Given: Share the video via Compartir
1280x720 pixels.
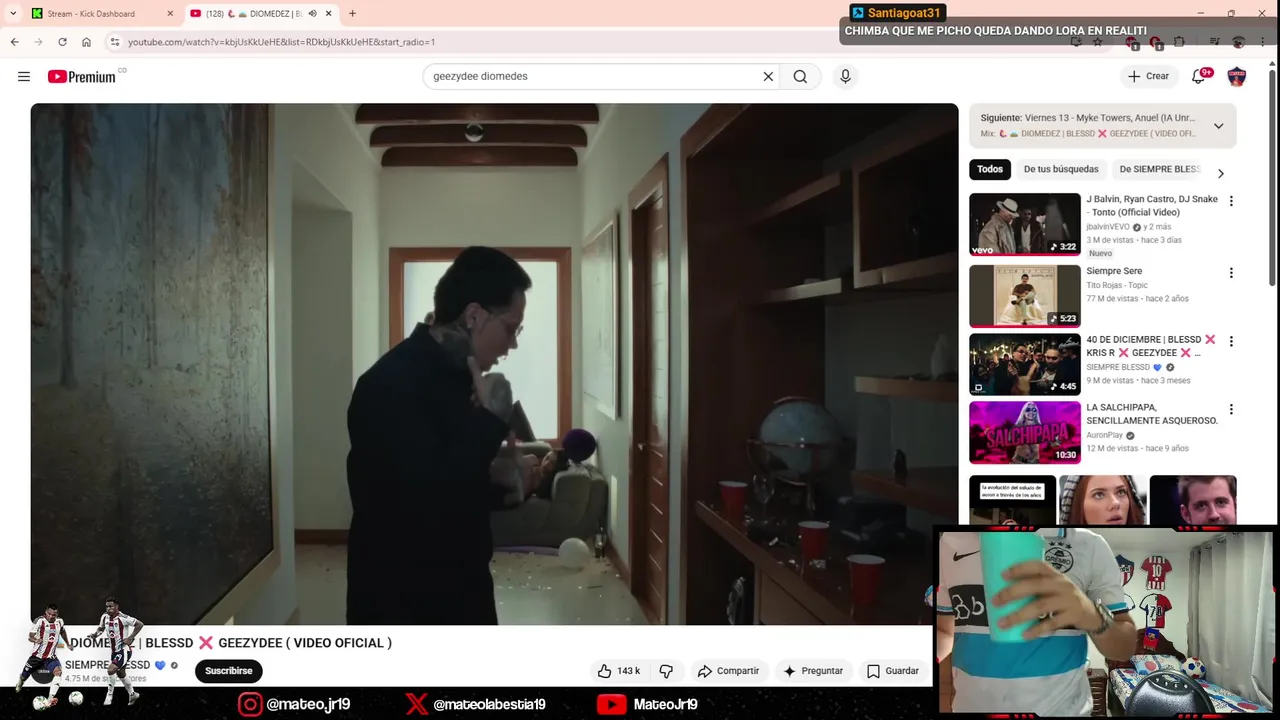Looking at the screenshot, I should coord(728,671).
